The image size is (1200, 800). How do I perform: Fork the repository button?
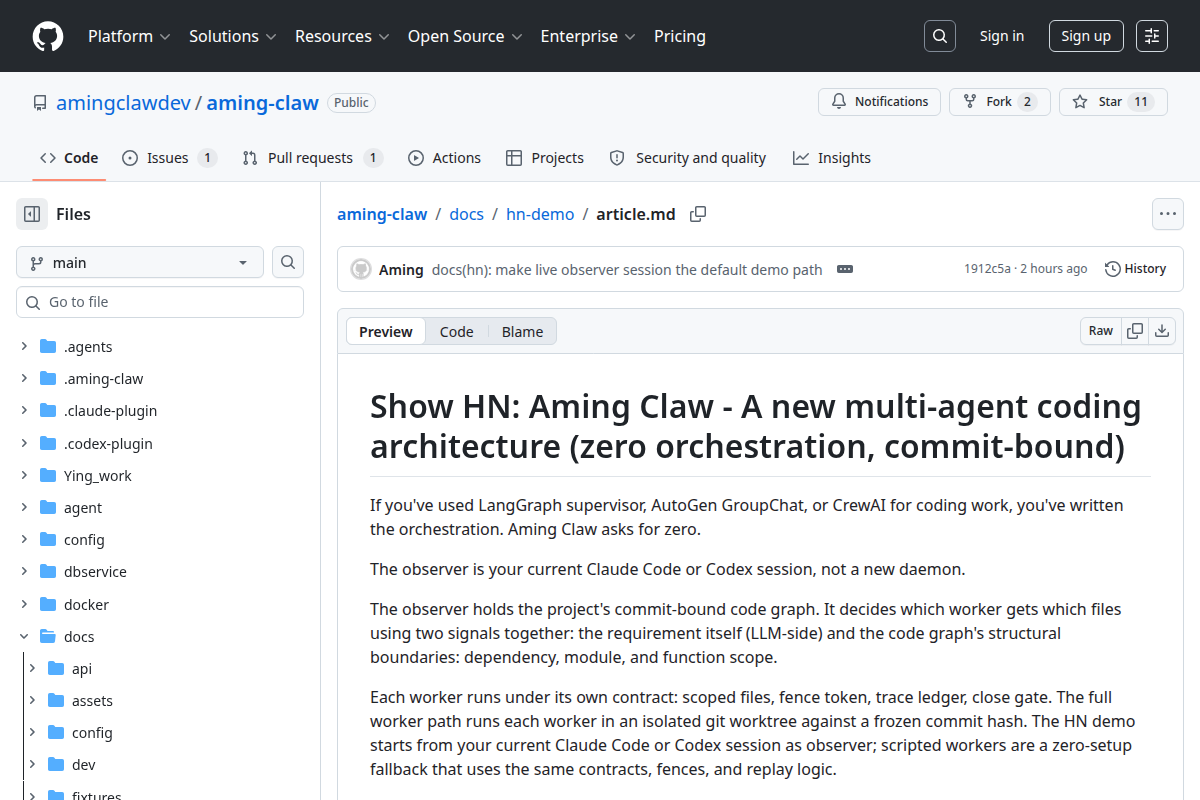999,102
